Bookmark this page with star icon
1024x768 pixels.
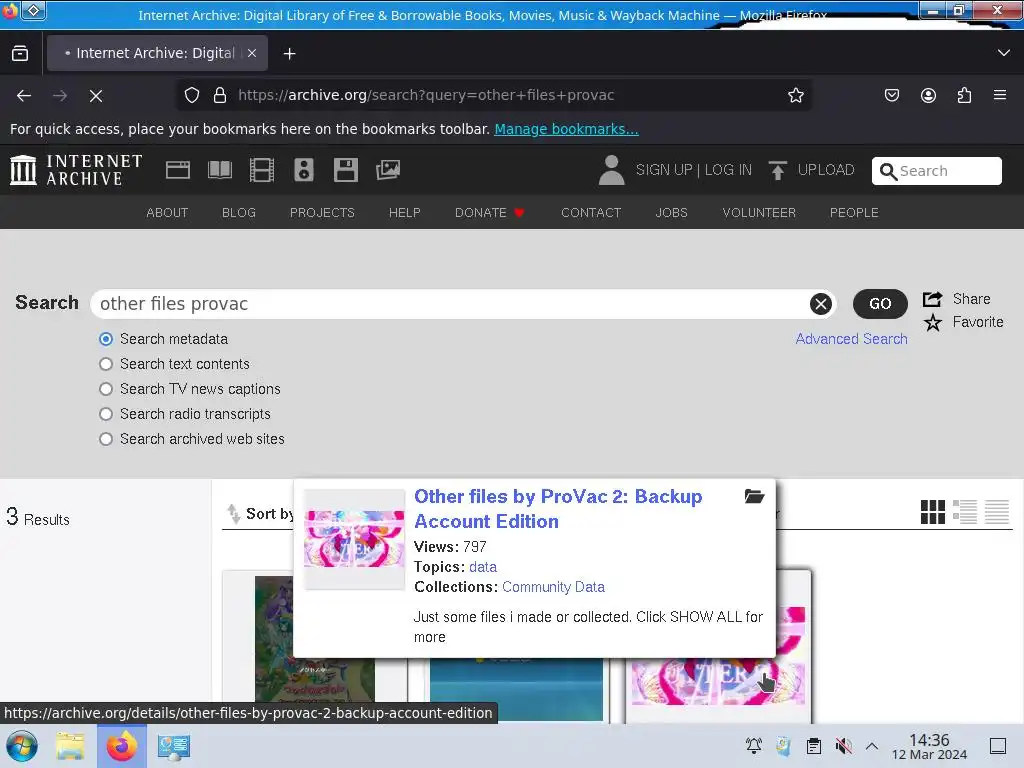click(x=795, y=95)
